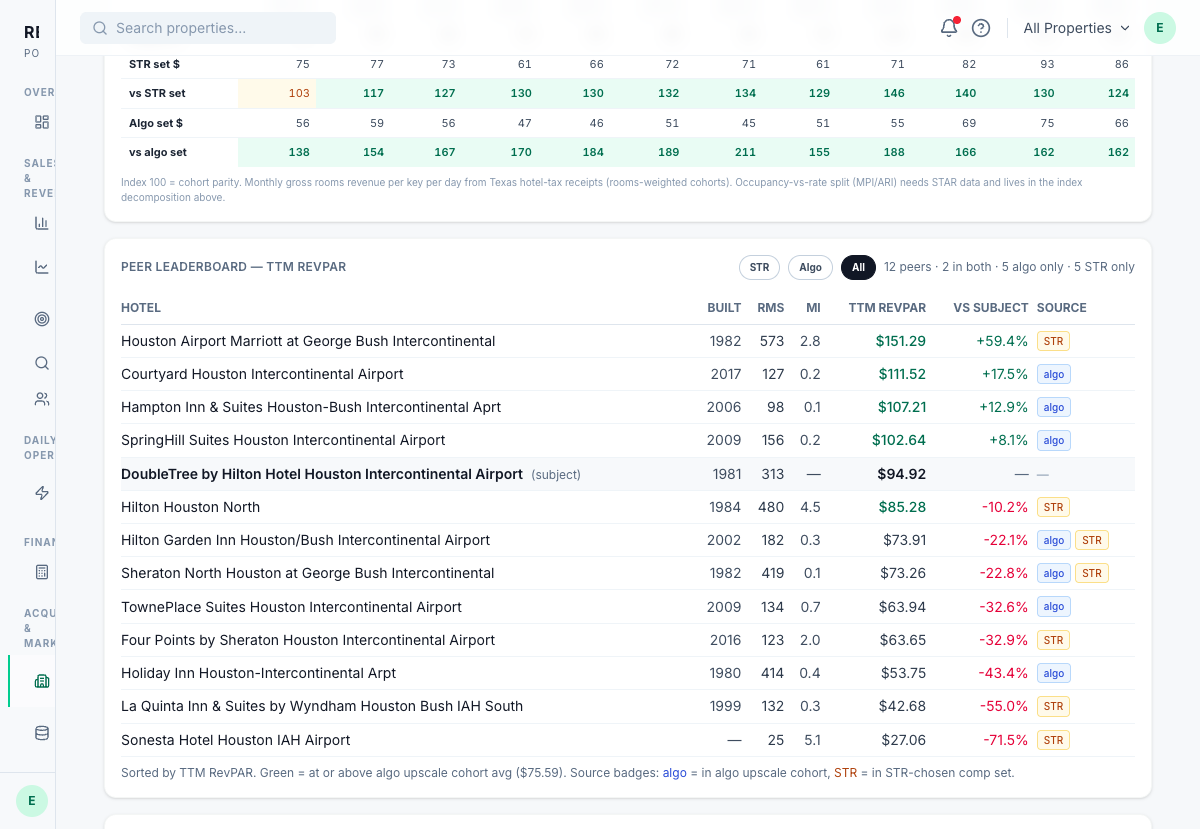Click the $151.29 TTM RevPAR value

pos(901,341)
